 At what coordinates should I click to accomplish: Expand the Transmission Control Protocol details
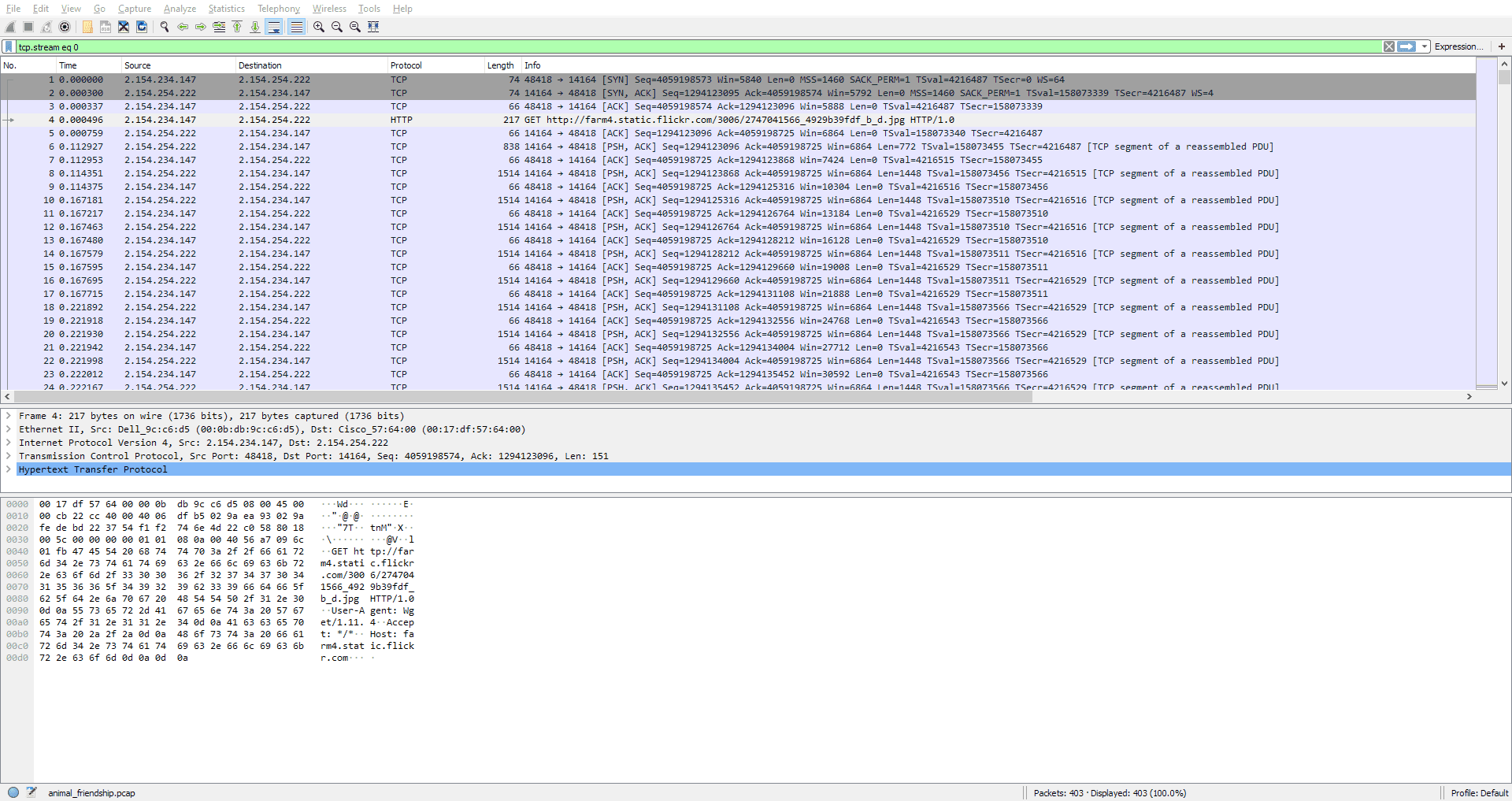tap(9, 456)
